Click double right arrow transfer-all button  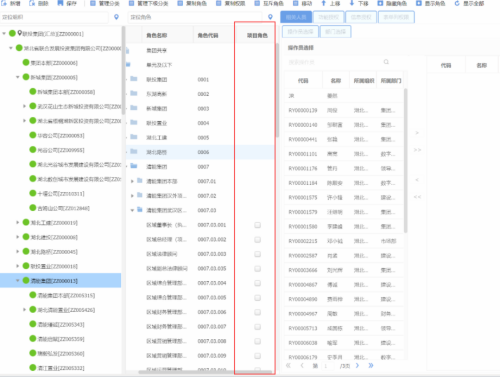[417, 150]
